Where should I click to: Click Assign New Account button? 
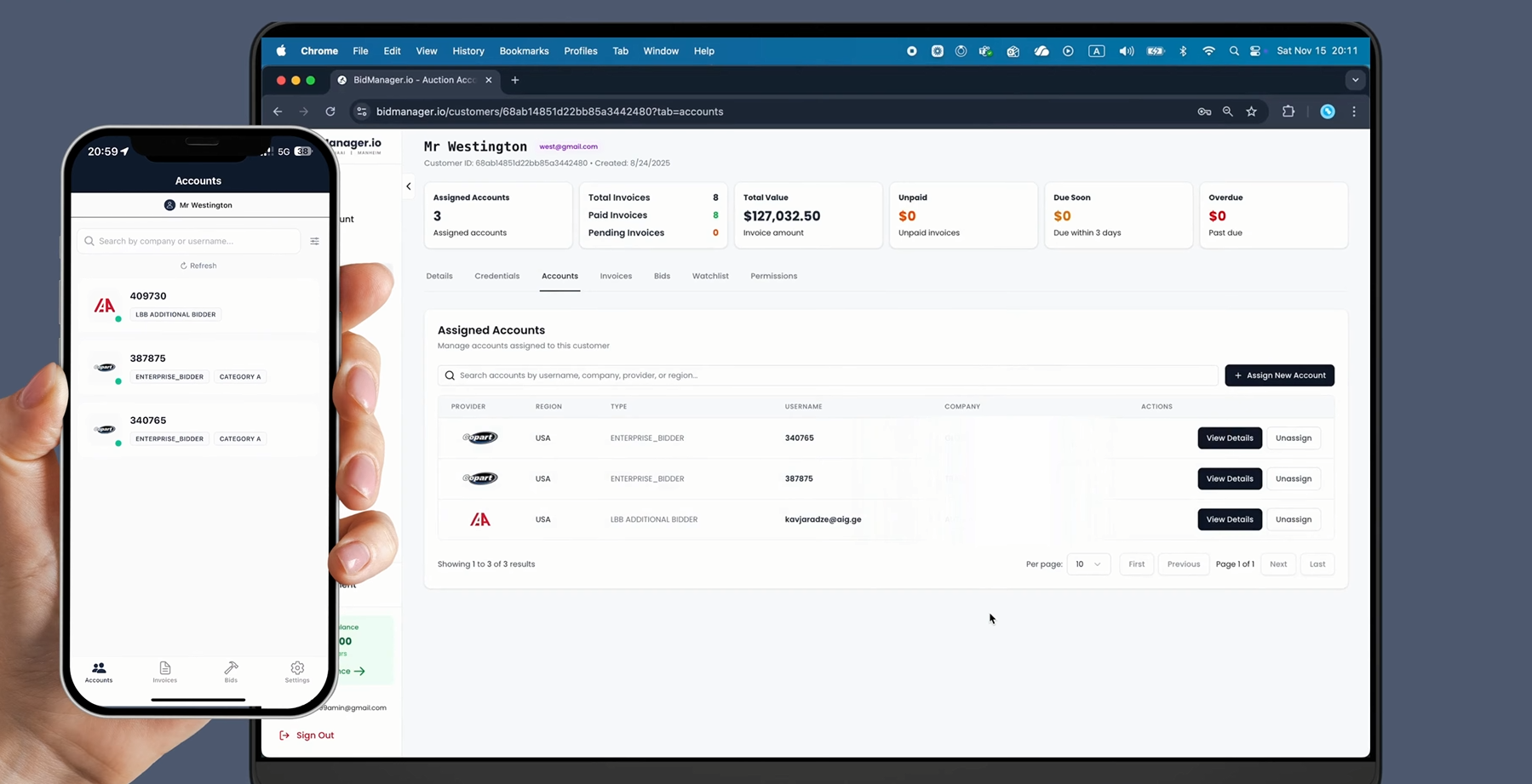coord(1279,375)
